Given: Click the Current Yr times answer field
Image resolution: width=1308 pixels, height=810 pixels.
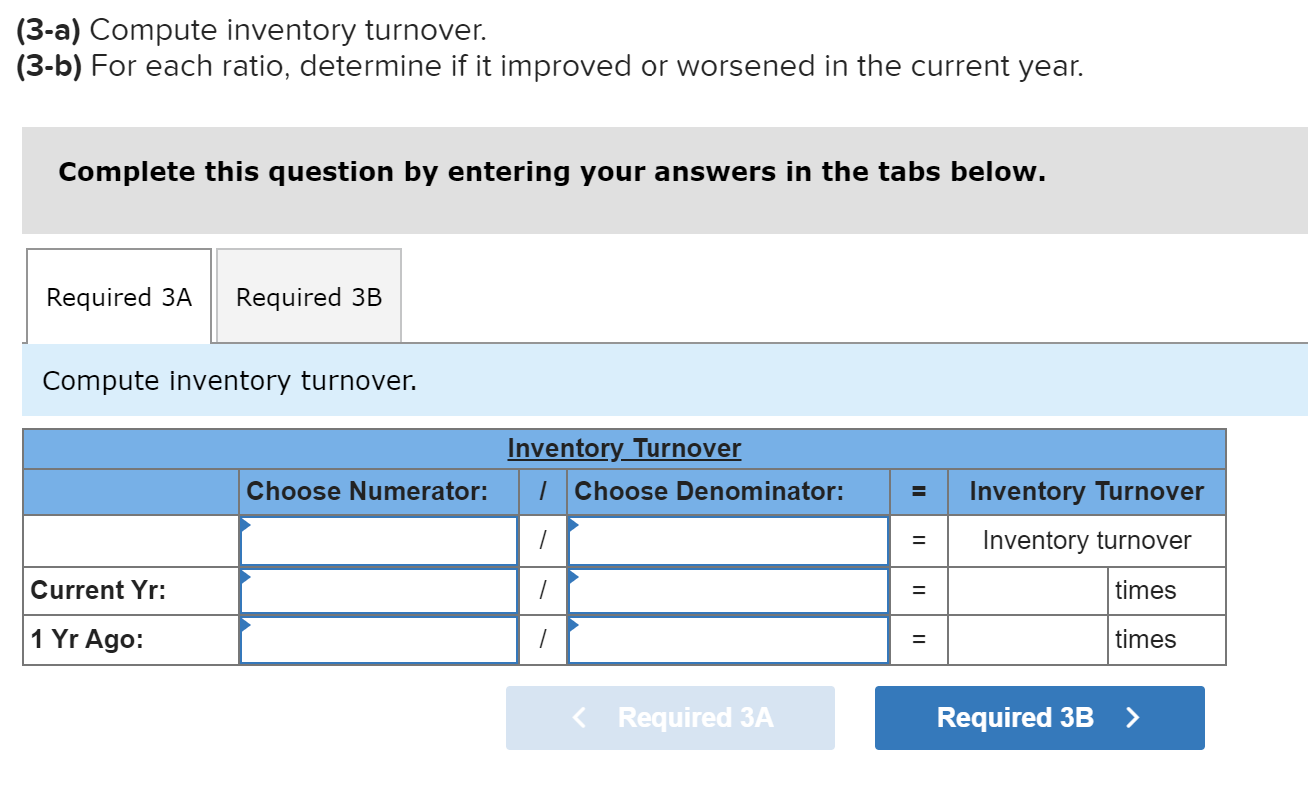Looking at the screenshot, I should [x=1026, y=590].
